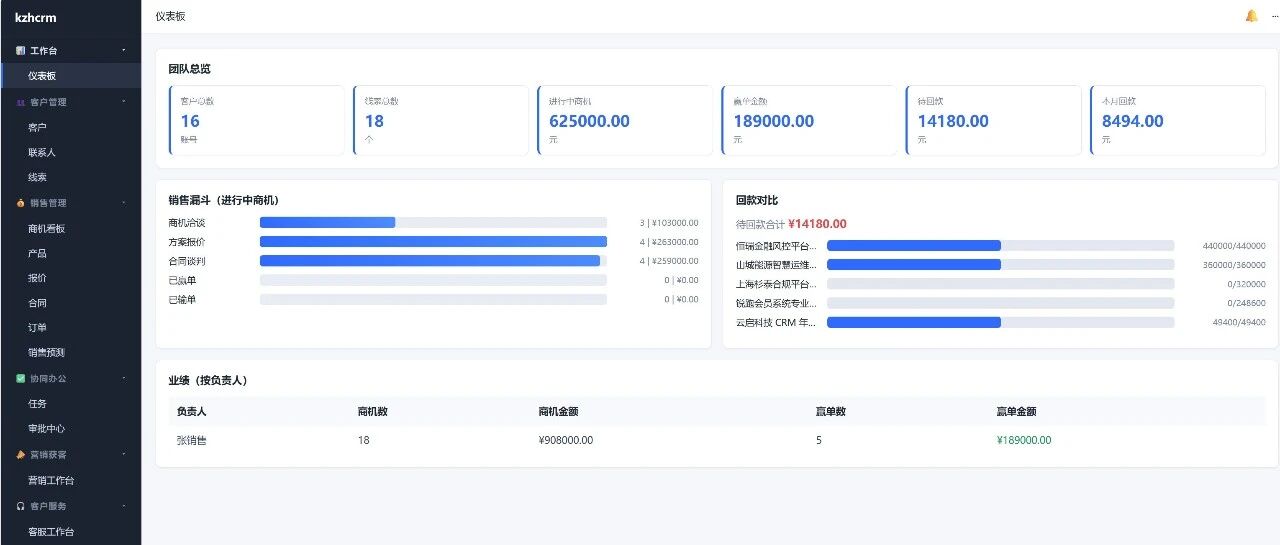This screenshot has height=545, width=1280.
Task: Click the 云启科技 CRM repayment bar
Action: click(1000, 323)
